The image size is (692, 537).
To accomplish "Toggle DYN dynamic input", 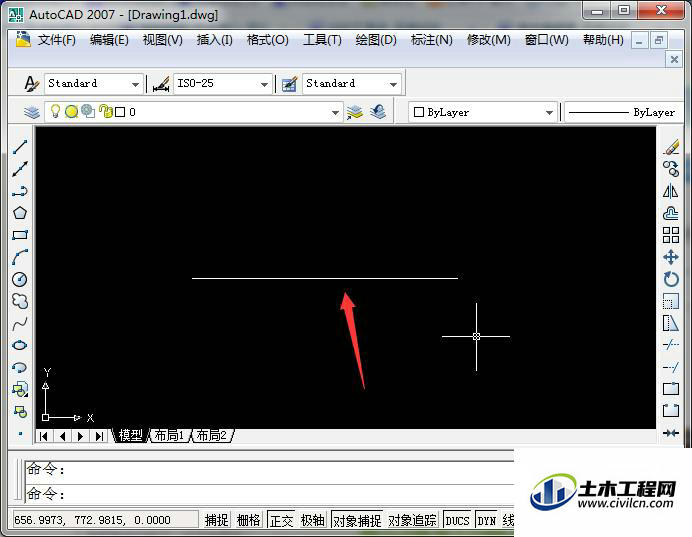I will point(487,520).
